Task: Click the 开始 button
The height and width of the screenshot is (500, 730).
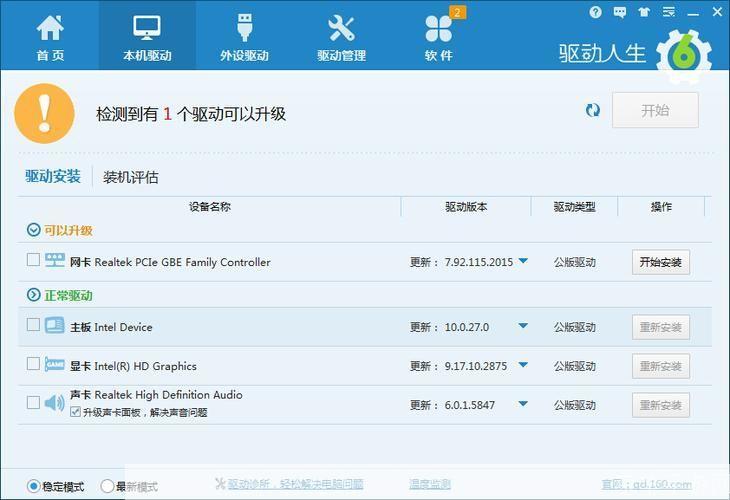Action: [x=655, y=110]
